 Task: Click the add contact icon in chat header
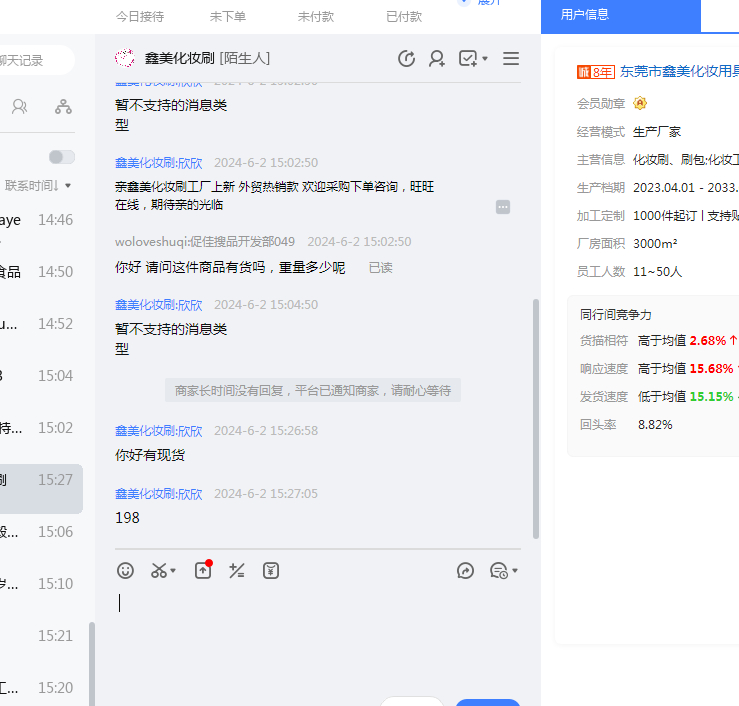click(x=437, y=59)
